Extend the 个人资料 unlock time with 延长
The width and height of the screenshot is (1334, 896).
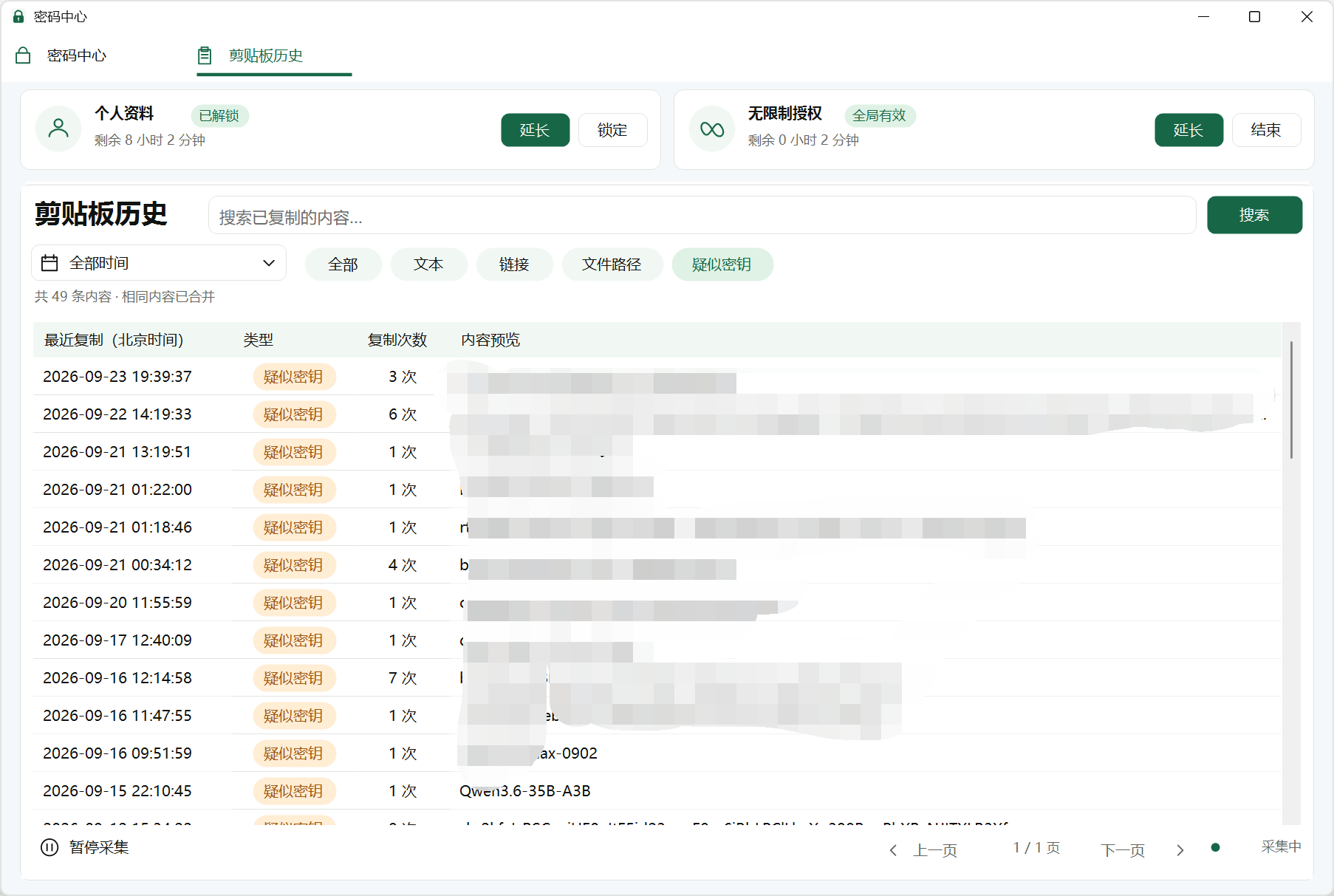535,130
